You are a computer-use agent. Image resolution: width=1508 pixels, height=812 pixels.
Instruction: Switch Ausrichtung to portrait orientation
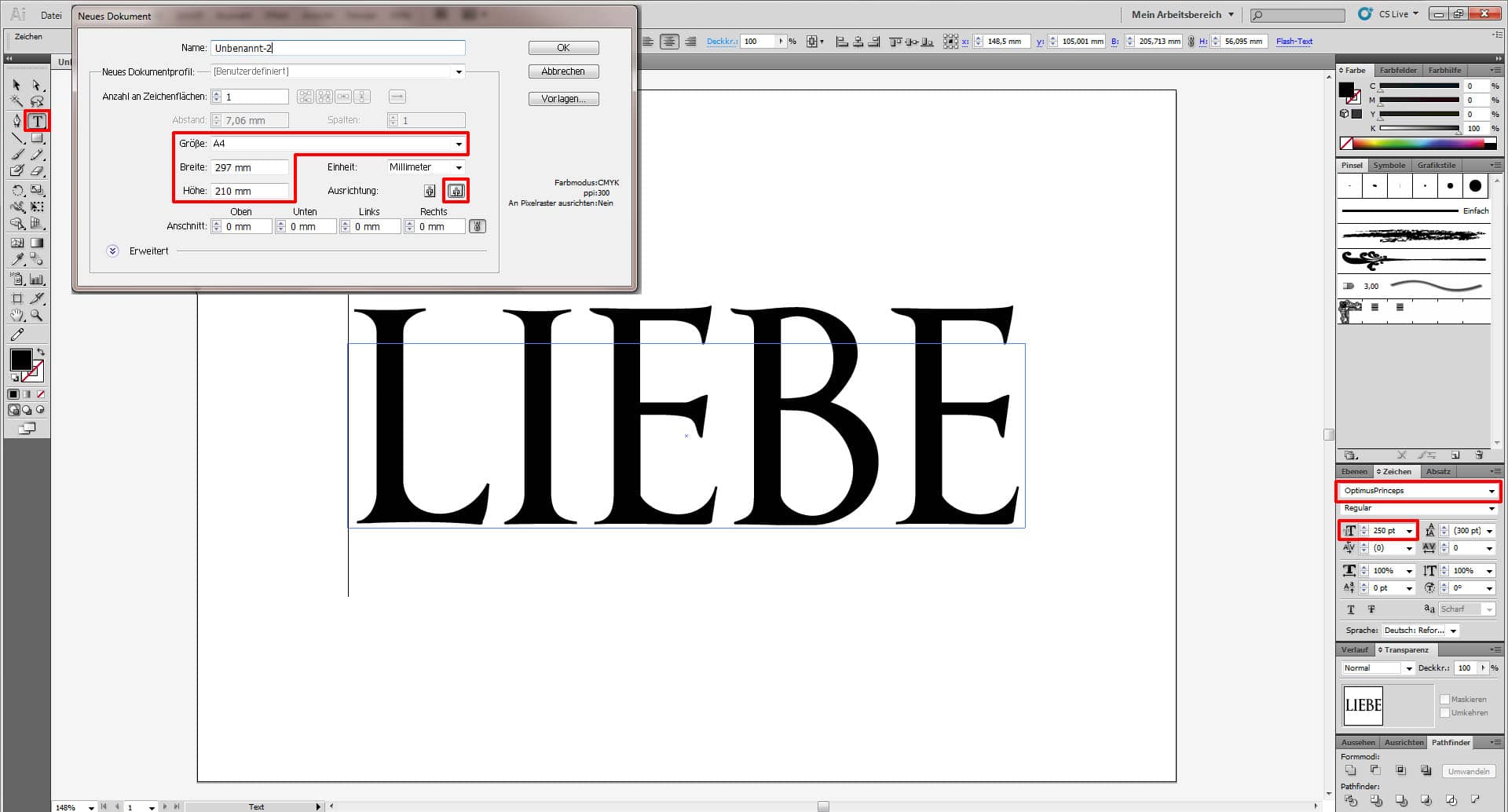pos(429,190)
